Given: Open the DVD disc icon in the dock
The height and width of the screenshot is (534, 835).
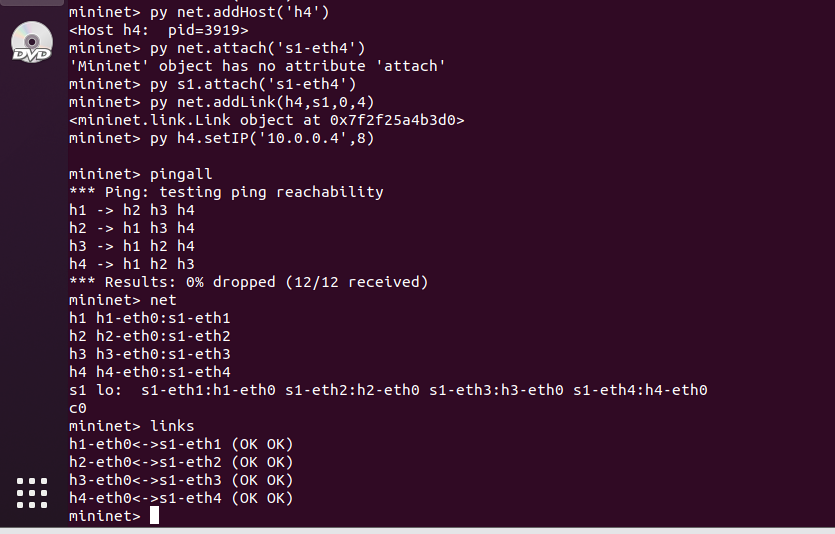Looking at the screenshot, I should [x=32, y=42].
